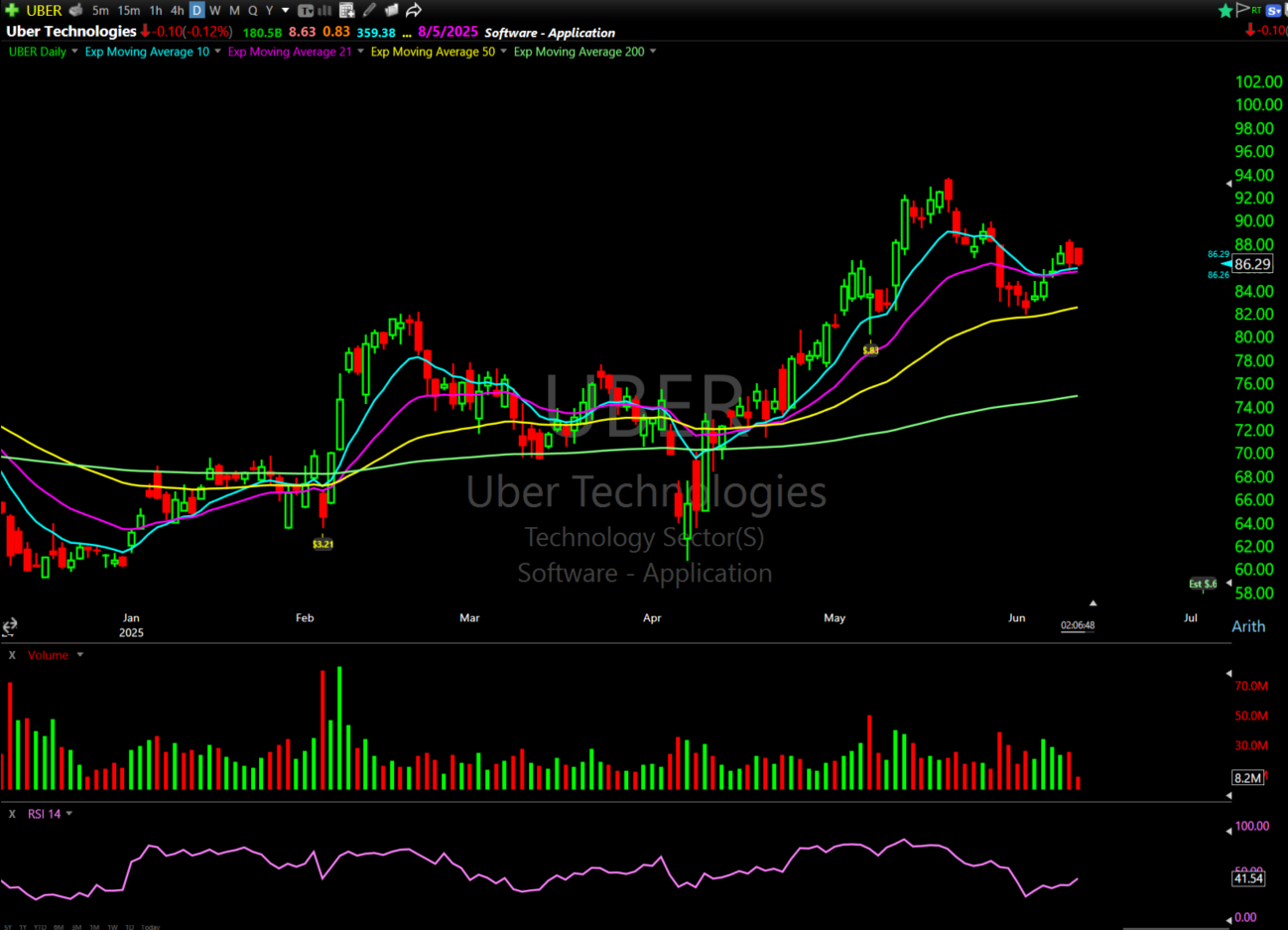Click the green plus add icon
This screenshot has height=930, width=1288.
coord(12,10)
